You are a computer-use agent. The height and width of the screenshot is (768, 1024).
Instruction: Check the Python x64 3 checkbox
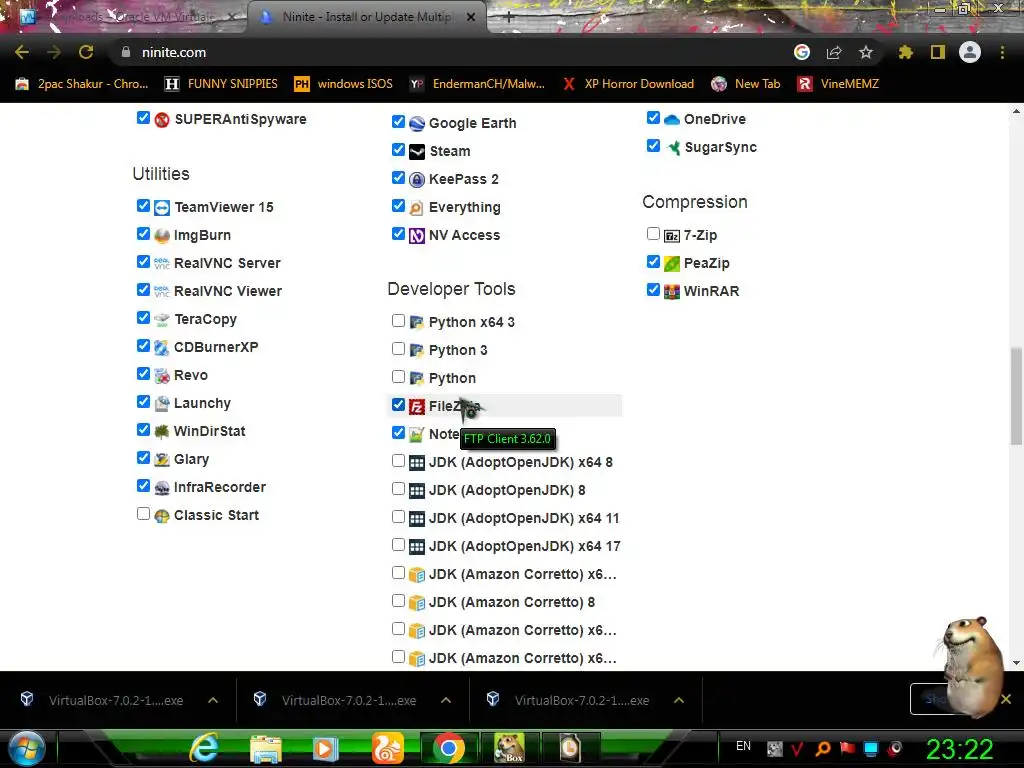pos(398,321)
